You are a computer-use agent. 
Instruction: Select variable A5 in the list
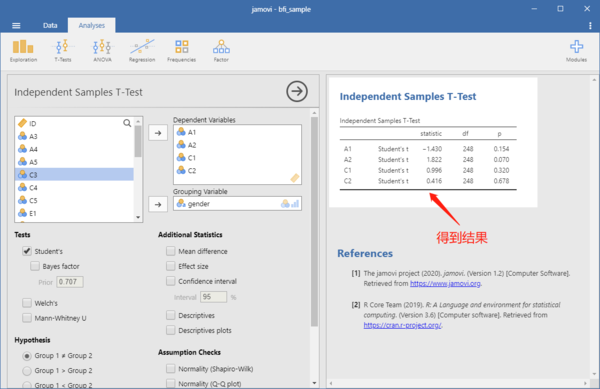pyautogui.click(x=74, y=162)
